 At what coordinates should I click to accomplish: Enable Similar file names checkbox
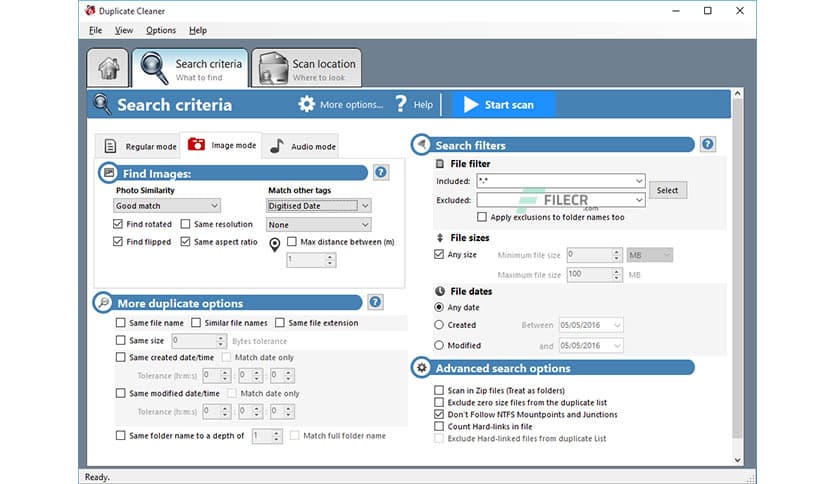(196, 322)
